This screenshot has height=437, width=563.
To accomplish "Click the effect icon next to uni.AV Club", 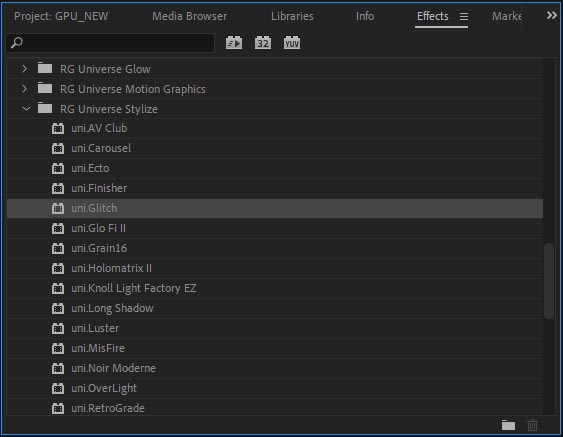I will 58,129.
